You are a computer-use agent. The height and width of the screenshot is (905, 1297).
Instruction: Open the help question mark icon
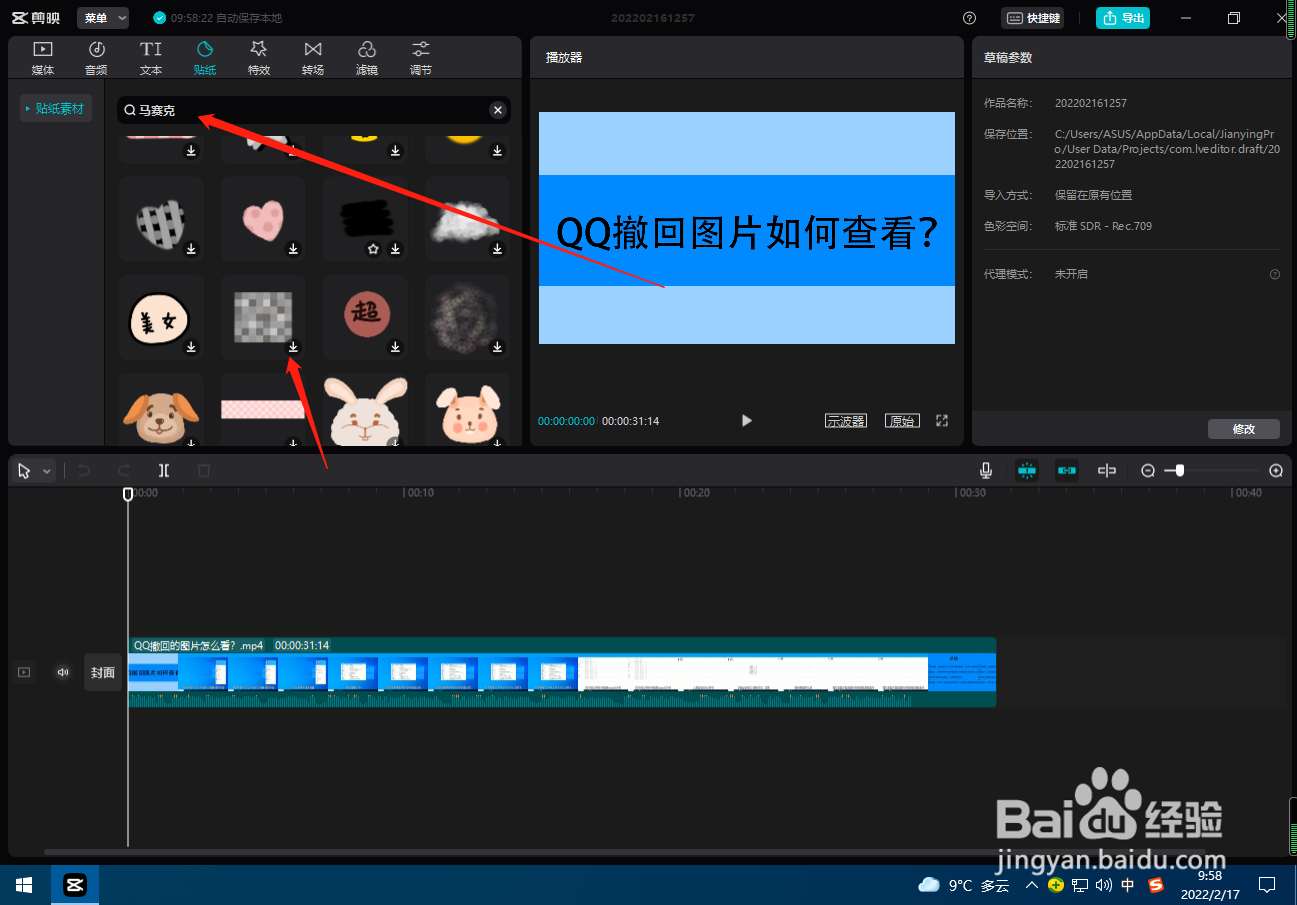coord(969,18)
